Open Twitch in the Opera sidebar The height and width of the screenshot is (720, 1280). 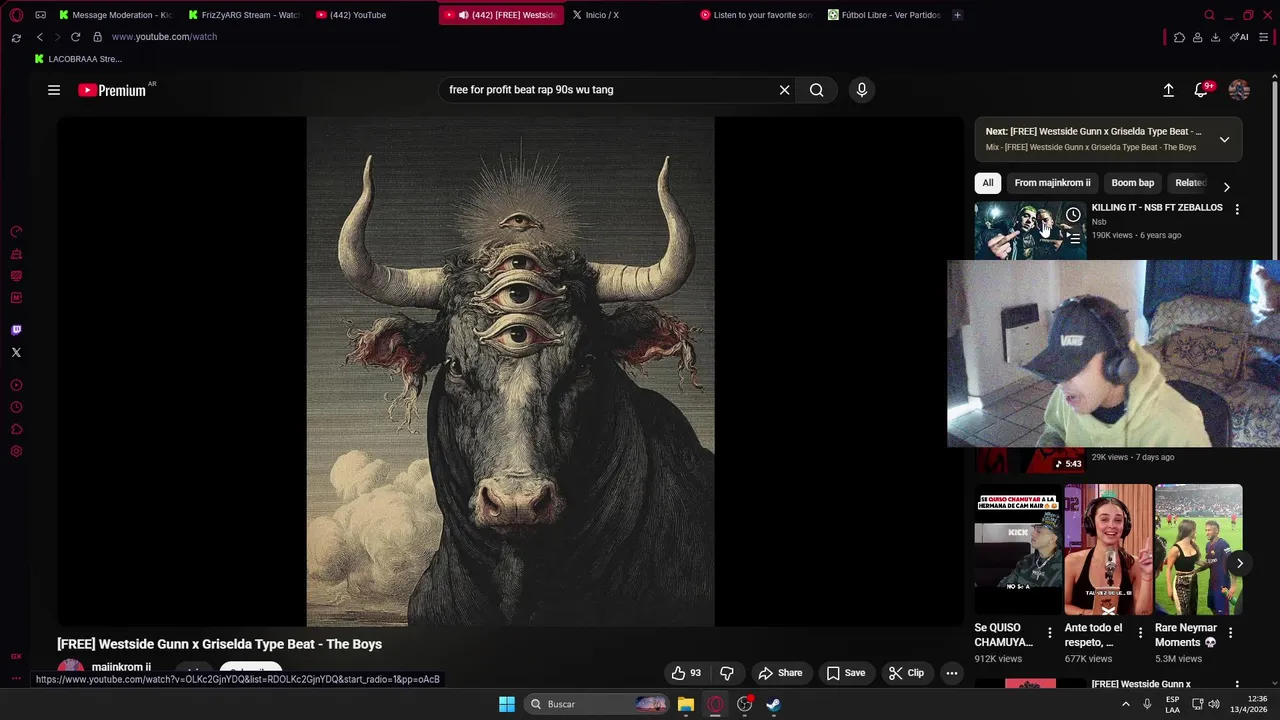pyautogui.click(x=16, y=330)
